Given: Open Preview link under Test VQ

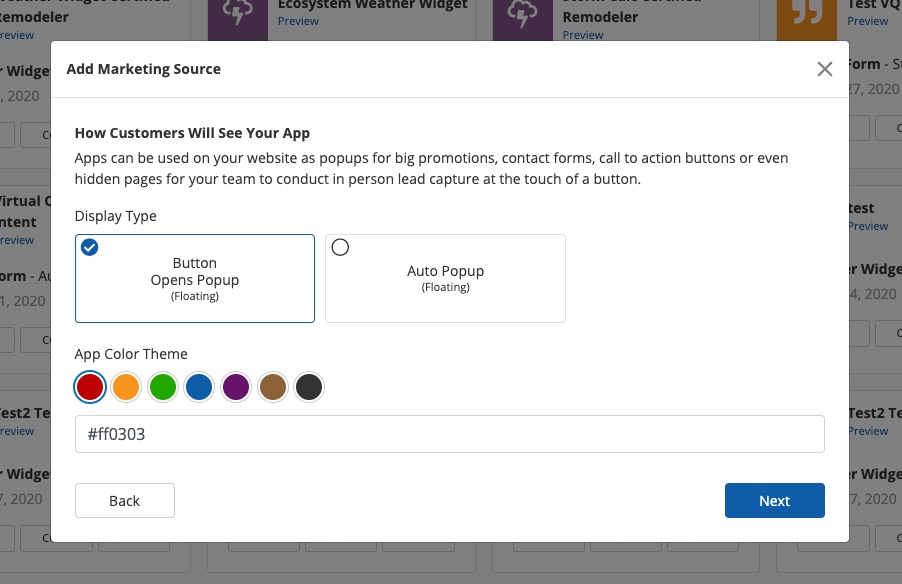Looking at the screenshot, I should (867, 21).
